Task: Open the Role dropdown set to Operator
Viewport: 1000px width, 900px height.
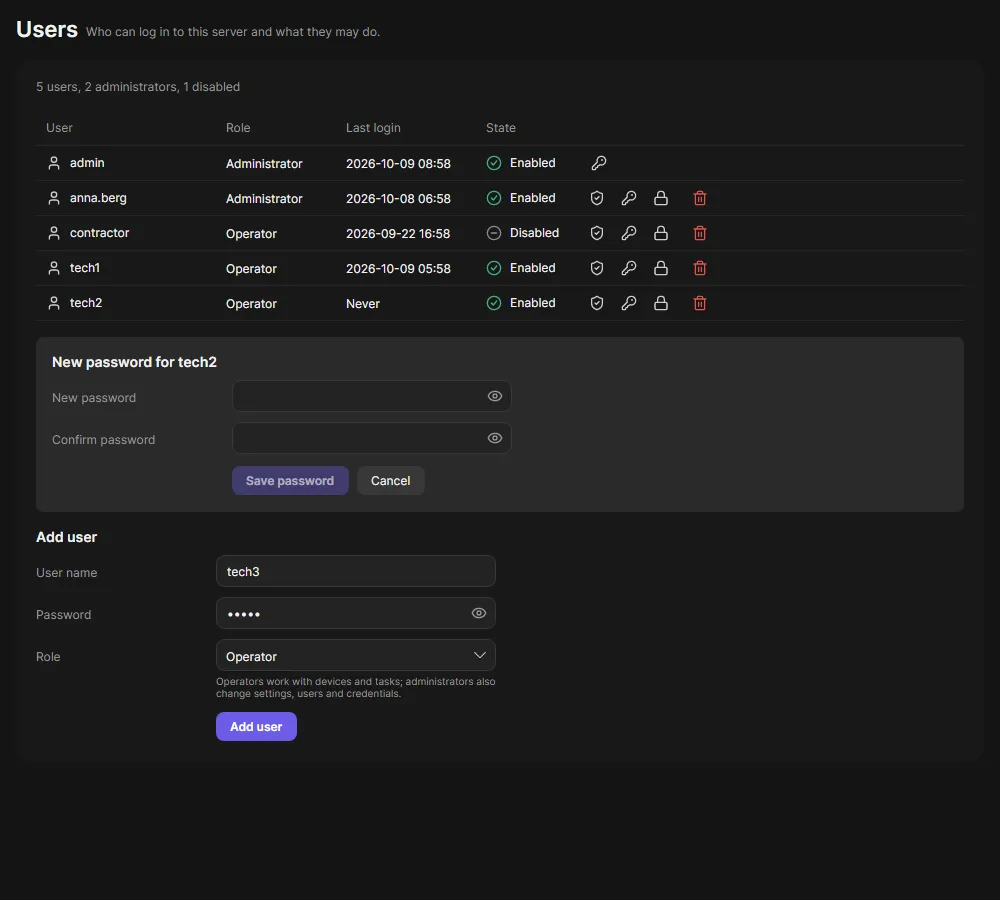Action: 355,656
